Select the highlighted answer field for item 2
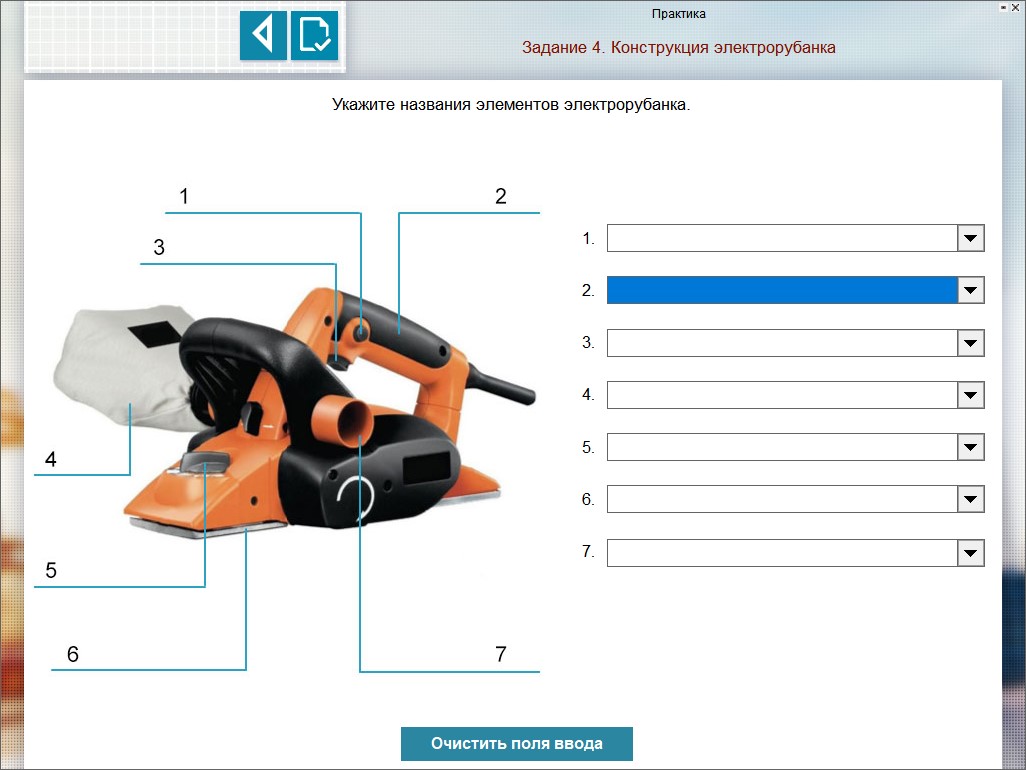This screenshot has height=770, width=1026. (782, 291)
